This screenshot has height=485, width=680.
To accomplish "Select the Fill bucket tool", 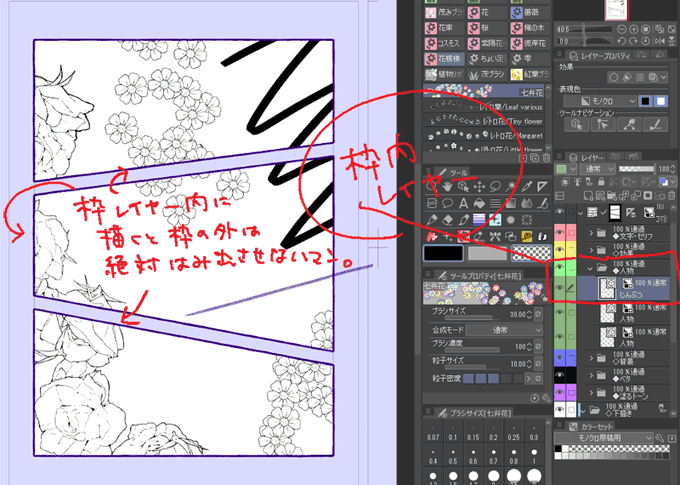I will [x=479, y=203].
